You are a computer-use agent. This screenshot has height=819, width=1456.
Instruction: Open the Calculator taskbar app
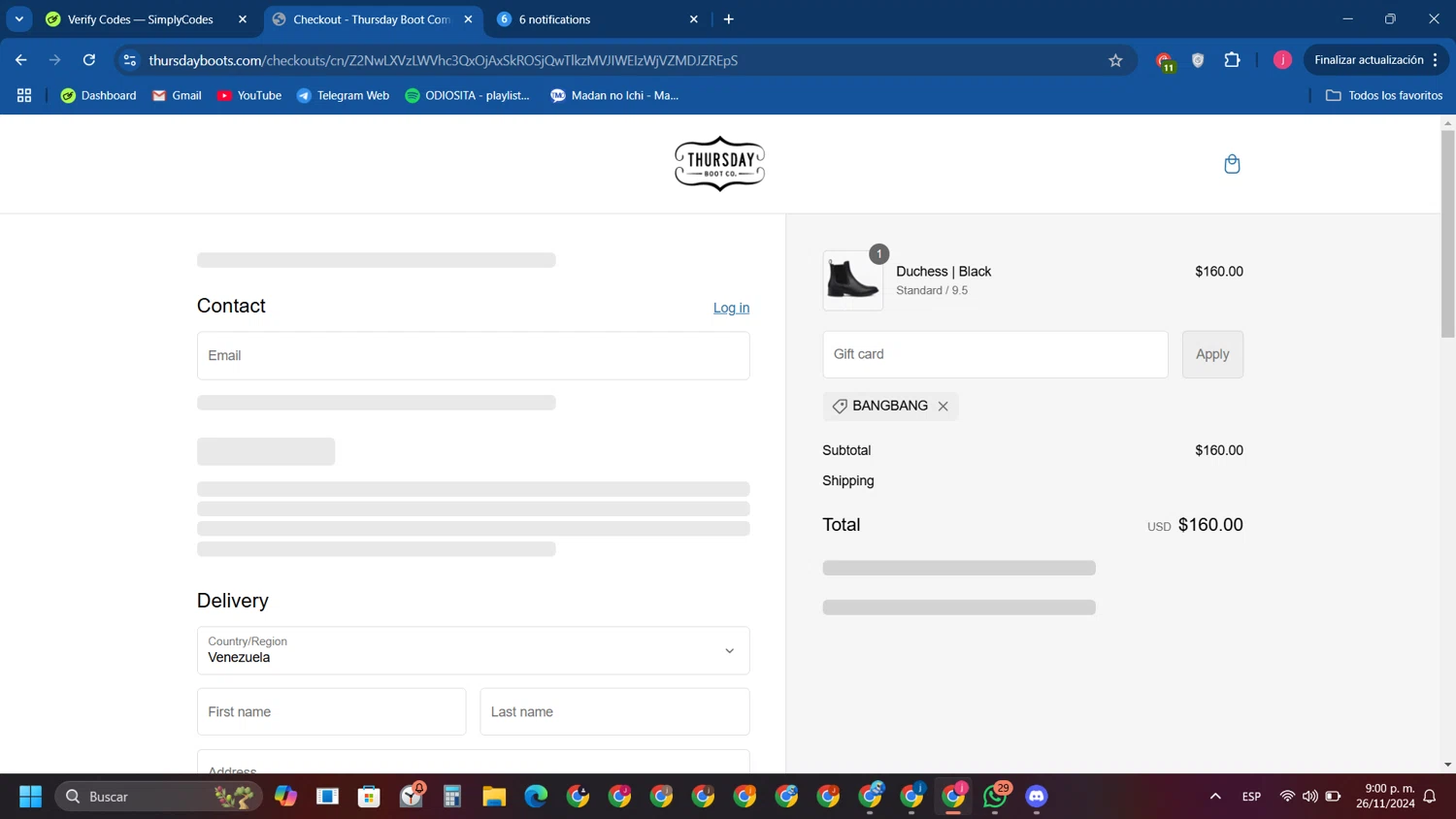coord(452,797)
